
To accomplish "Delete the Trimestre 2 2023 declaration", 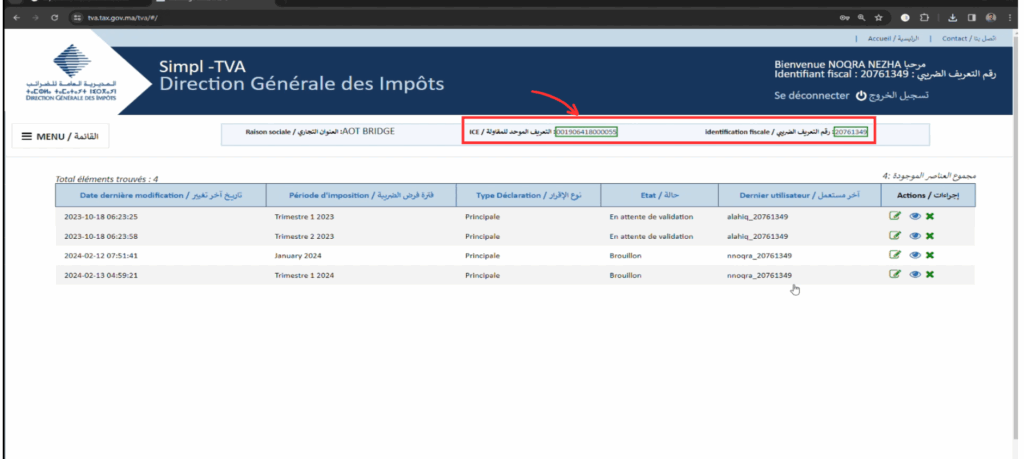I will tap(930, 236).
